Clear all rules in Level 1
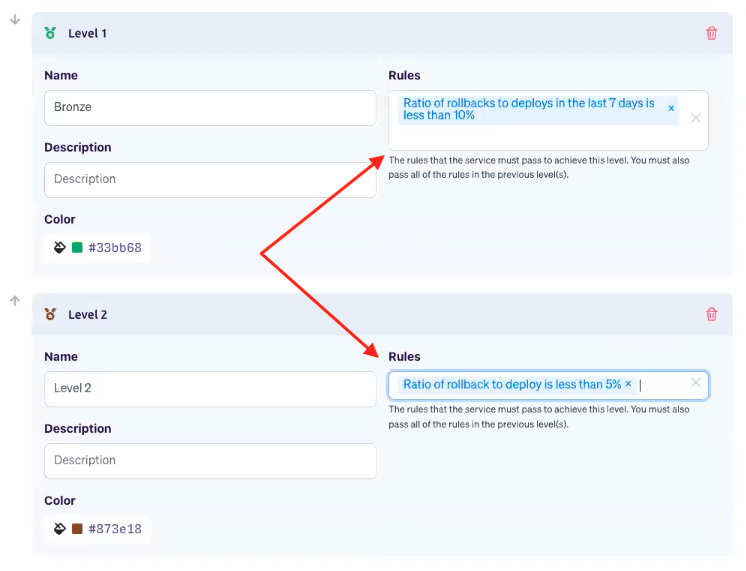The height and width of the screenshot is (571, 746). 696,118
